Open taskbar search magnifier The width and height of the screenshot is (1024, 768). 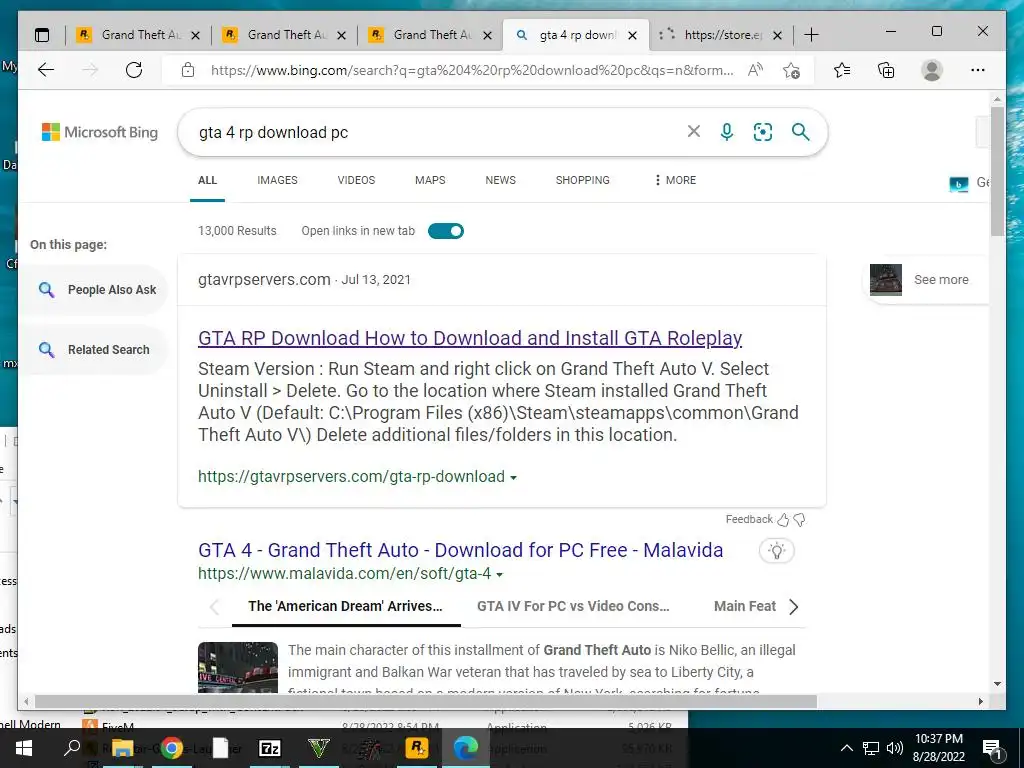72,747
